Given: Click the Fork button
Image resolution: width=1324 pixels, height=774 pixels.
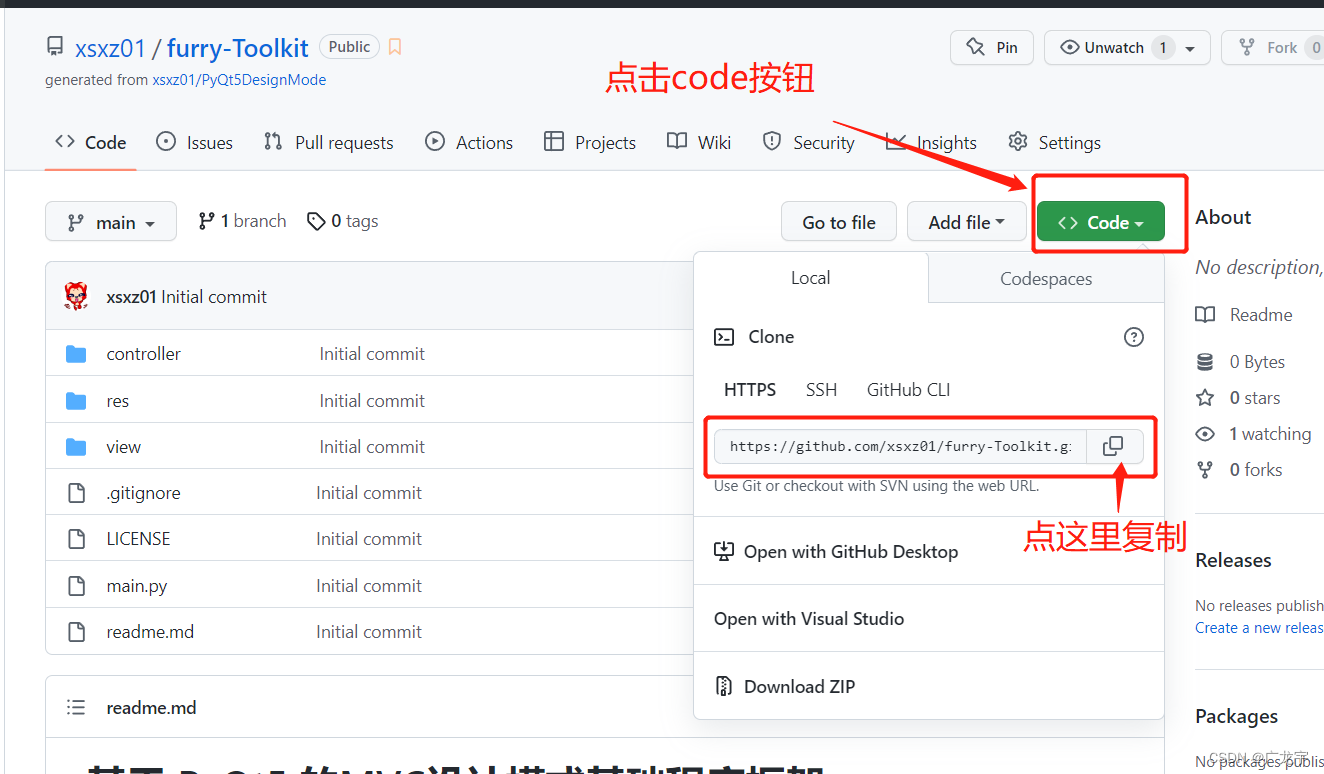Looking at the screenshot, I should [1272, 48].
